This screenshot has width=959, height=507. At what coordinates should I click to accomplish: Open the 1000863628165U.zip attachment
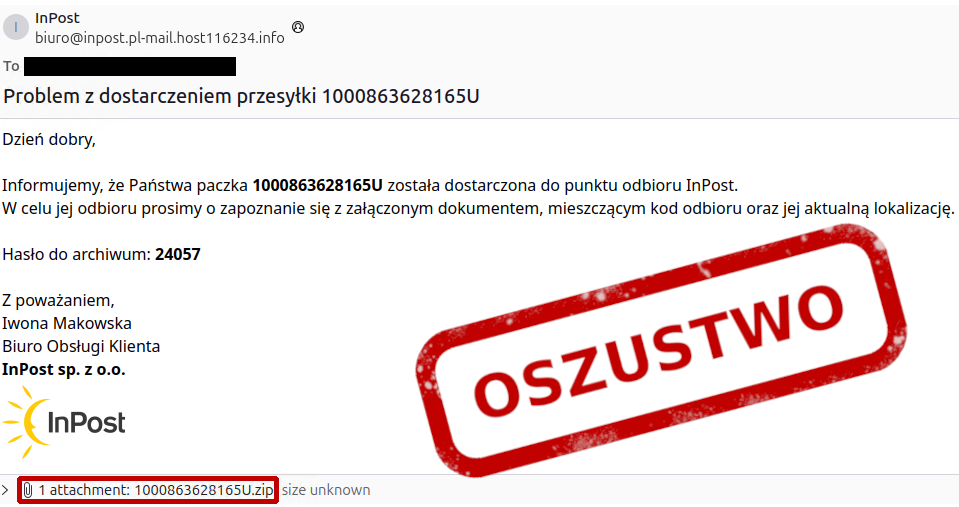coord(156,490)
